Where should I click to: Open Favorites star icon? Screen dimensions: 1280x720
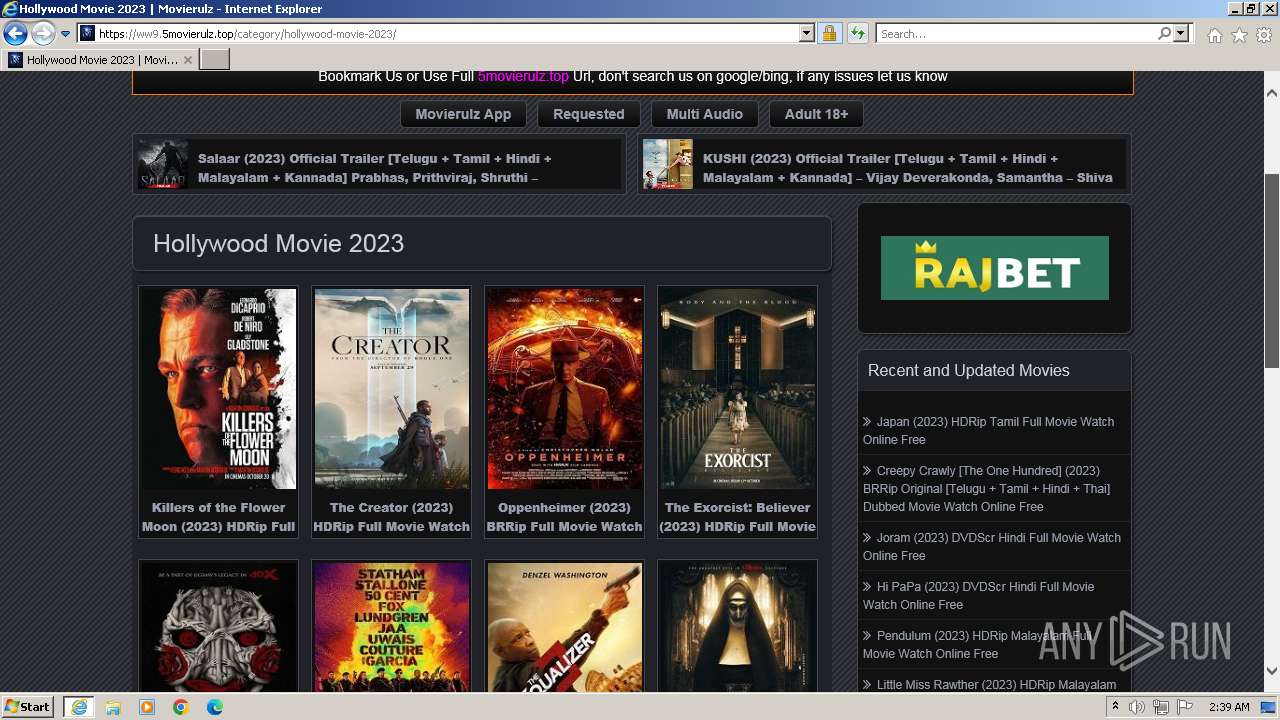click(1240, 35)
